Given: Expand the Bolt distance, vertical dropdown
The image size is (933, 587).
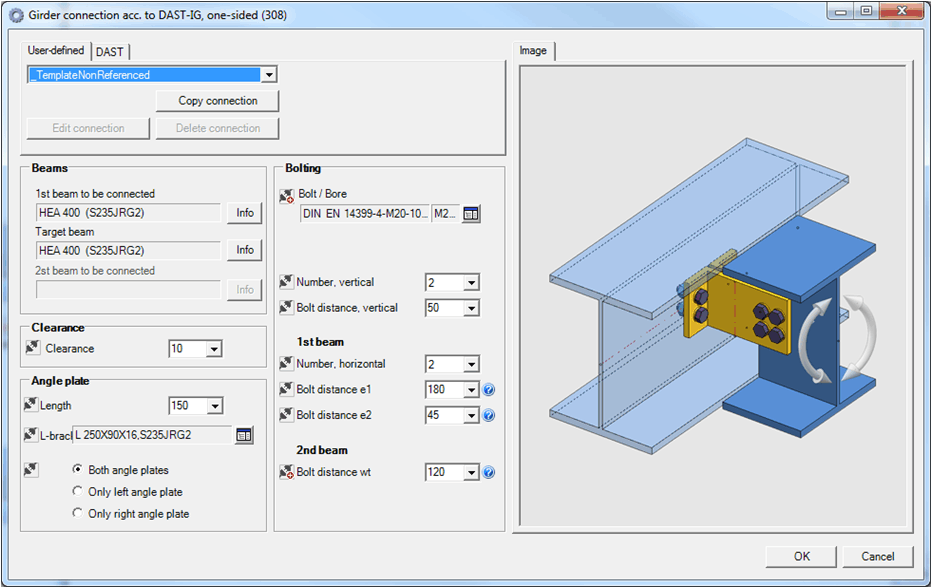Looking at the screenshot, I should click(471, 308).
